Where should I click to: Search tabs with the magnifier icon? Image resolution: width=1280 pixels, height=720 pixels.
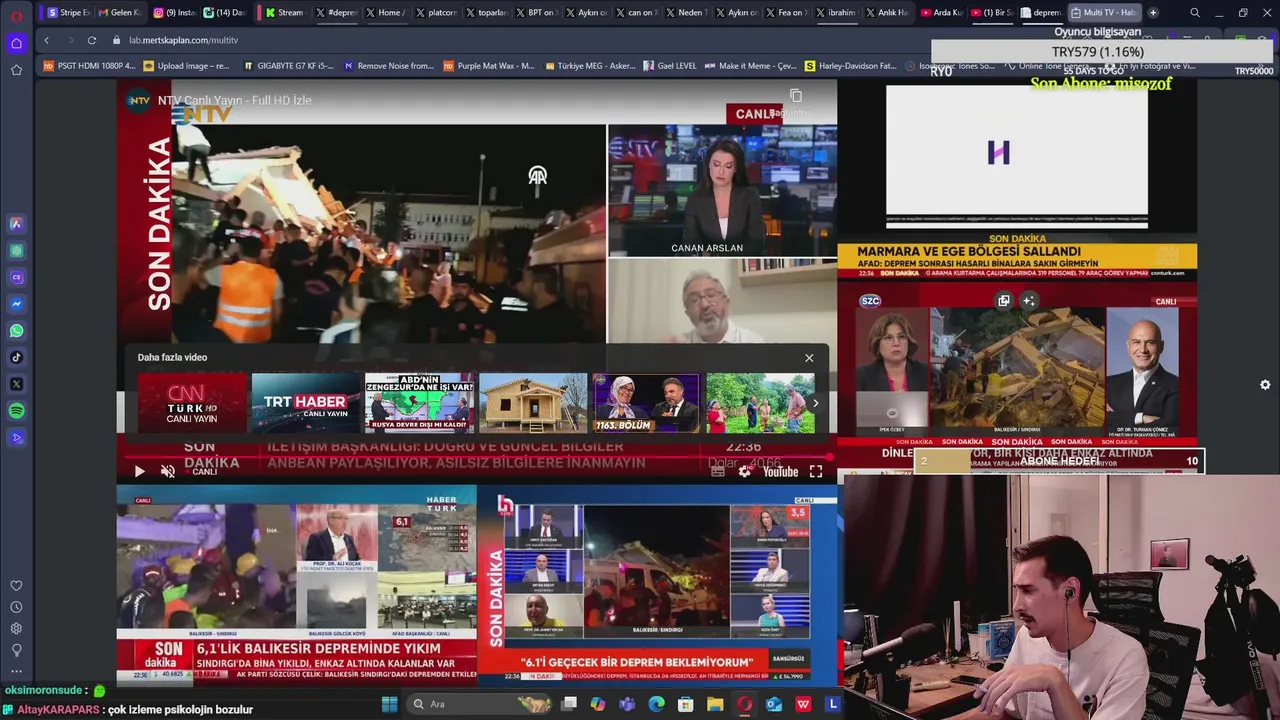[x=1195, y=13]
